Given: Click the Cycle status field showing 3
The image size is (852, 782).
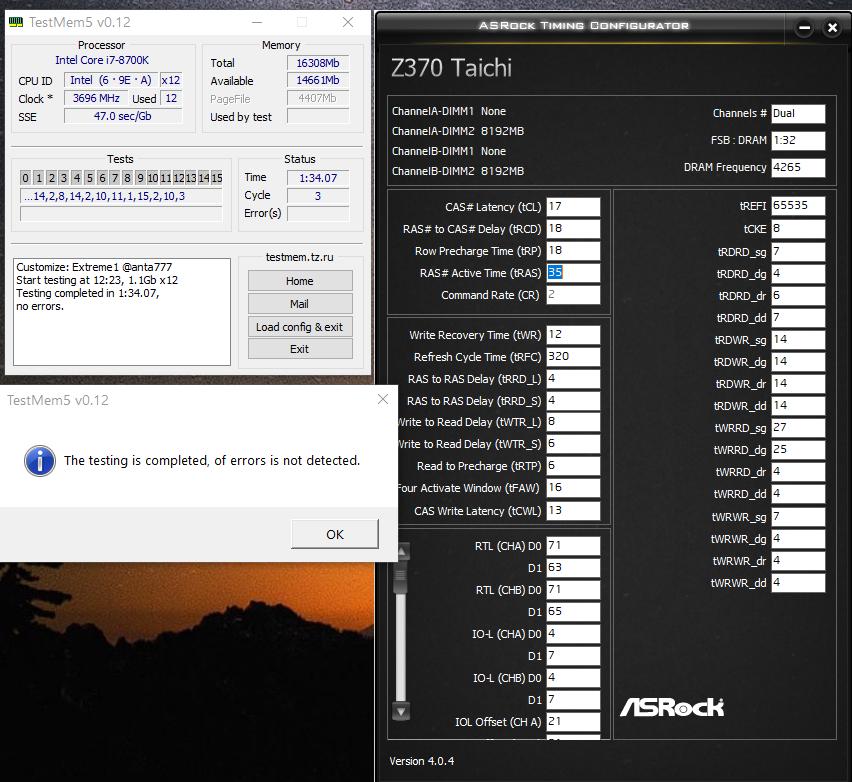Looking at the screenshot, I should coord(318,196).
